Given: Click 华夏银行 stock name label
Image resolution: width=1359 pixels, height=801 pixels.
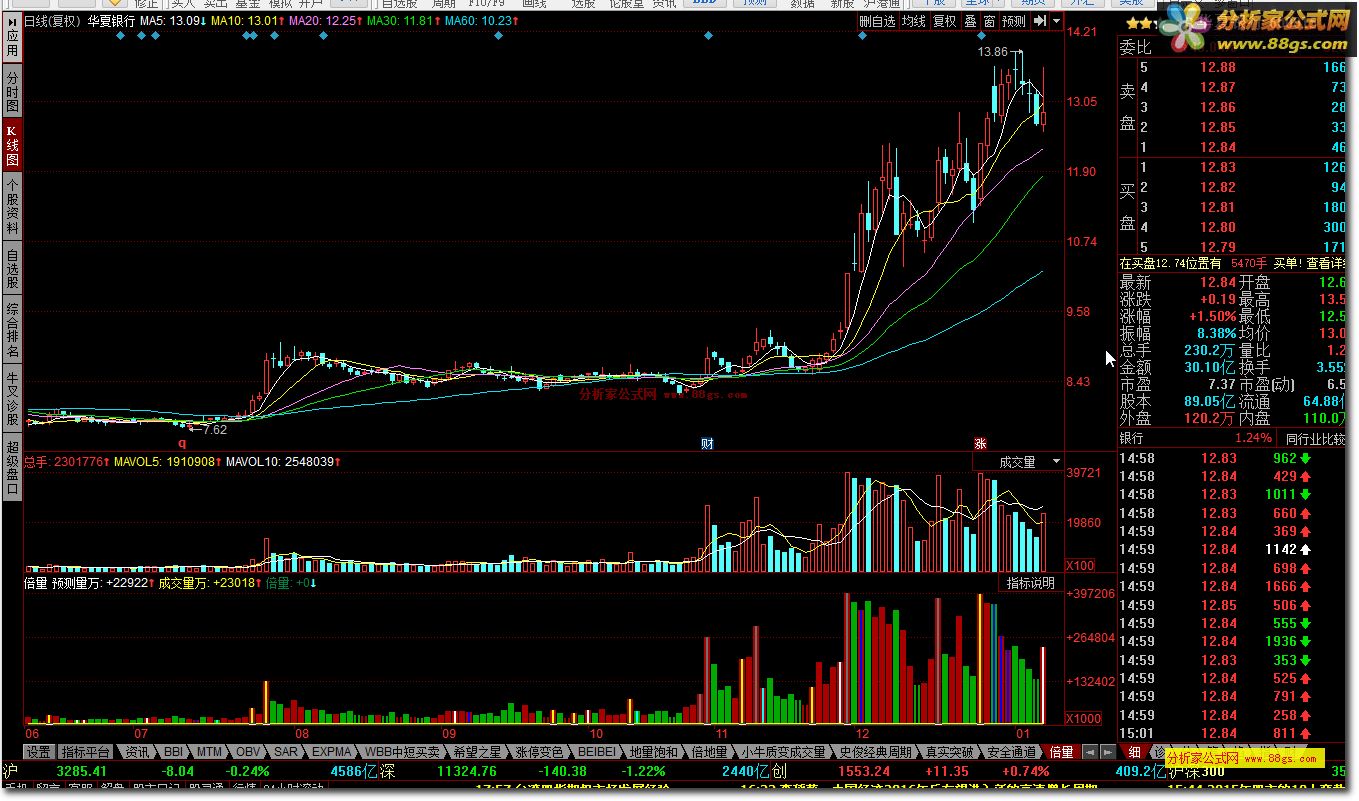Looking at the screenshot, I should 111,20.
